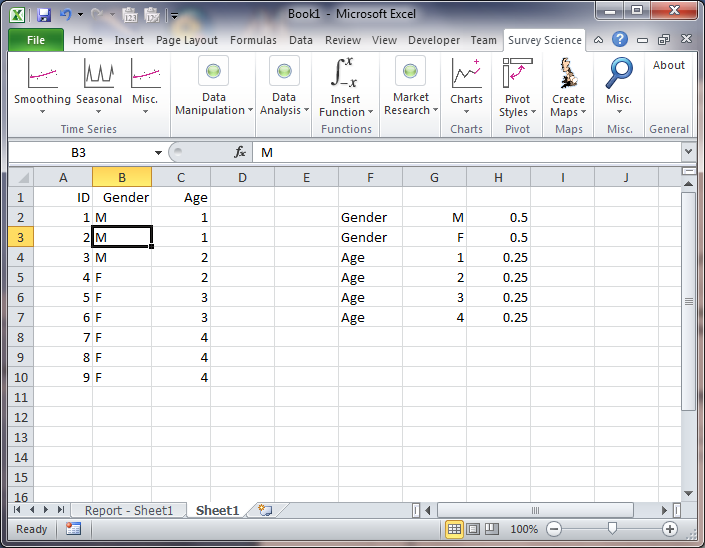The height and width of the screenshot is (548, 705).
Task: Open the Market Research dropdown arrow
Action: click(x=435, y=110)
